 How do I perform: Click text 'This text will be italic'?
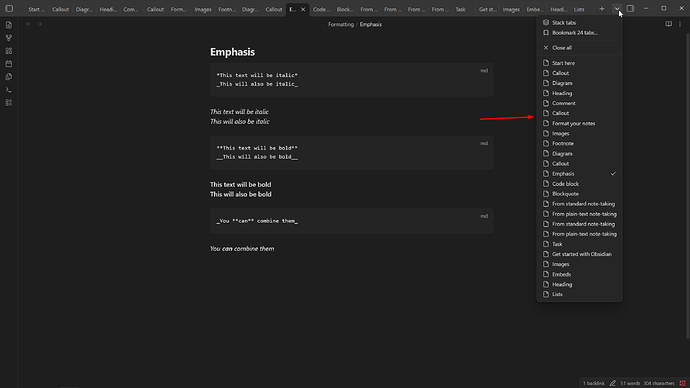(x=239, y=112)
